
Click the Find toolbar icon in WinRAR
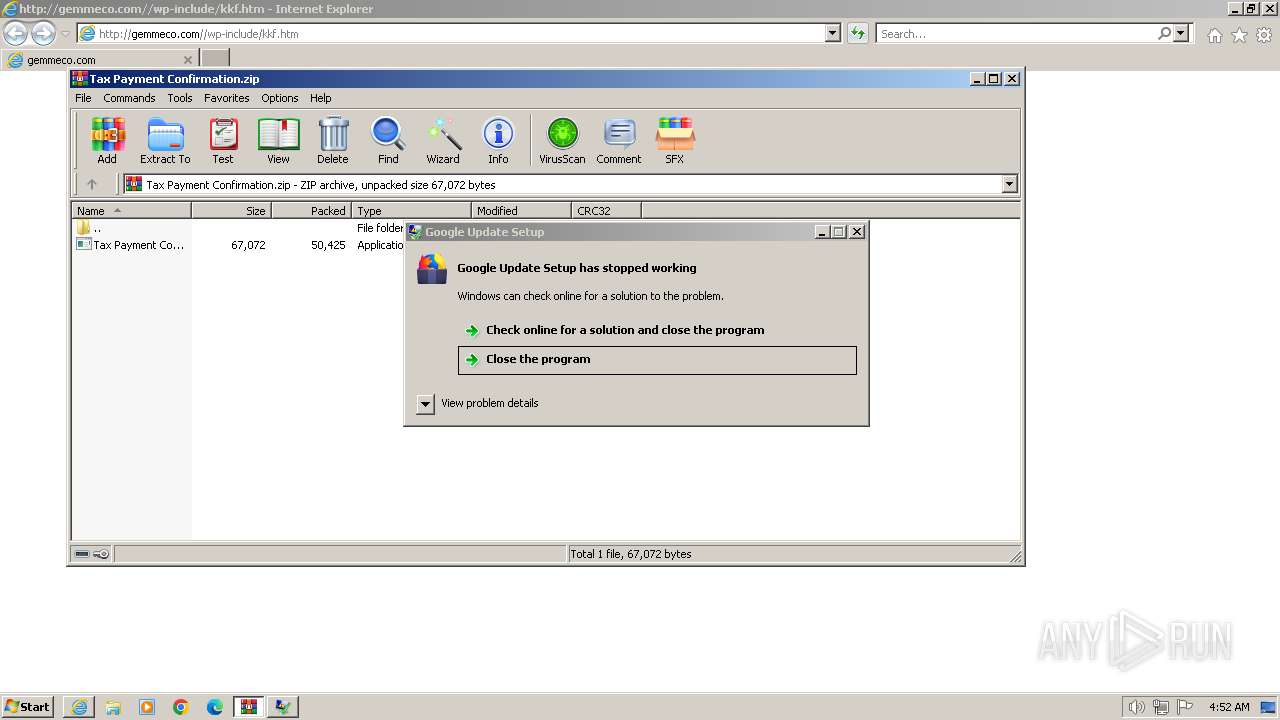click(388, 141)
